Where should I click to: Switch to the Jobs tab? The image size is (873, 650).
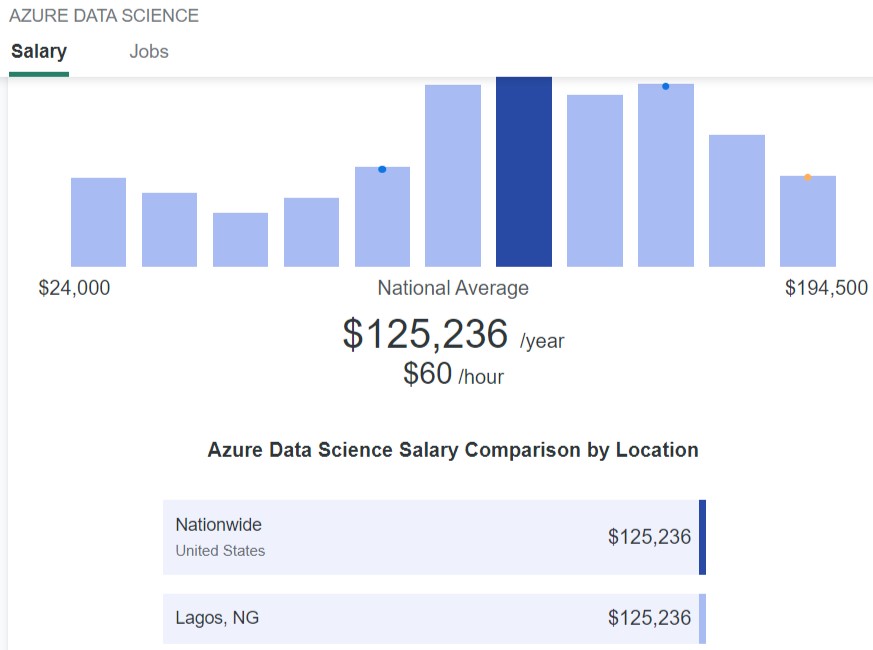(x=149, y=51)
